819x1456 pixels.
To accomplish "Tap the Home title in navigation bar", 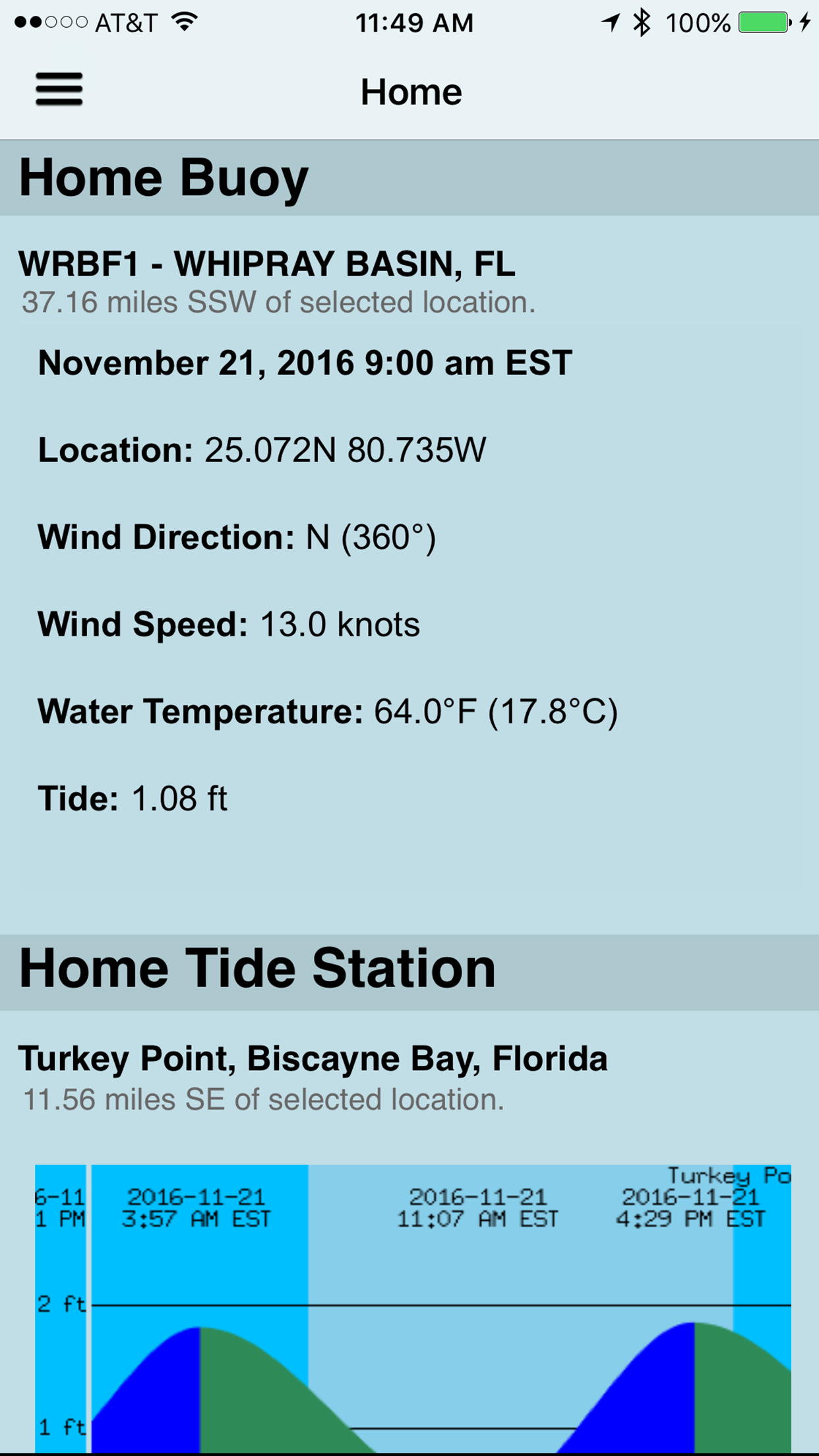I will (x=411, y=92).
